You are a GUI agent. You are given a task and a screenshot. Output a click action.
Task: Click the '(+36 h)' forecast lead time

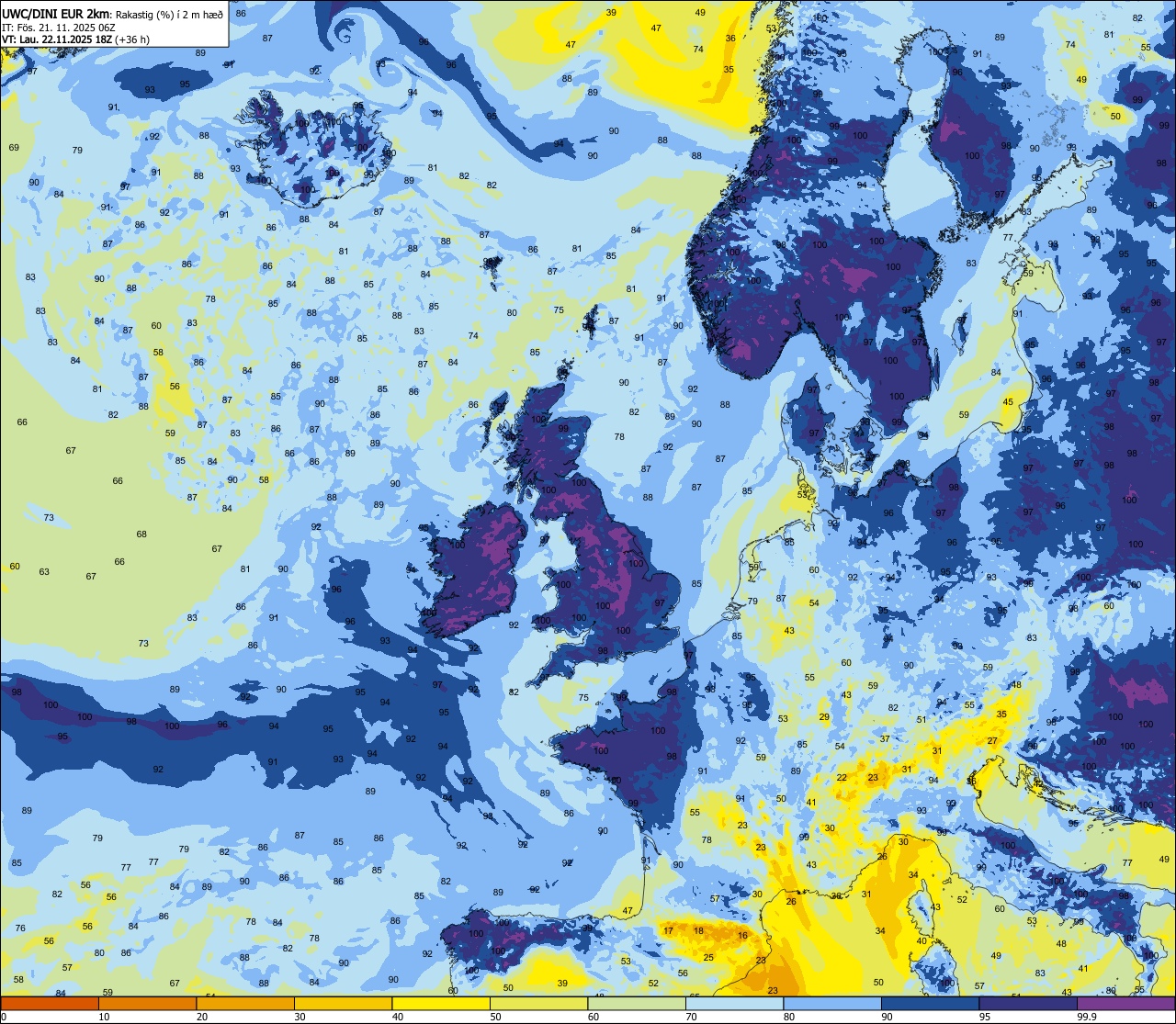134,39
